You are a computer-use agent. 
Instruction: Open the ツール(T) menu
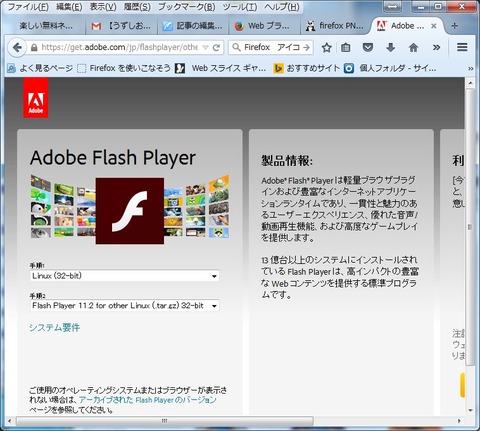(x=240, y=7)
